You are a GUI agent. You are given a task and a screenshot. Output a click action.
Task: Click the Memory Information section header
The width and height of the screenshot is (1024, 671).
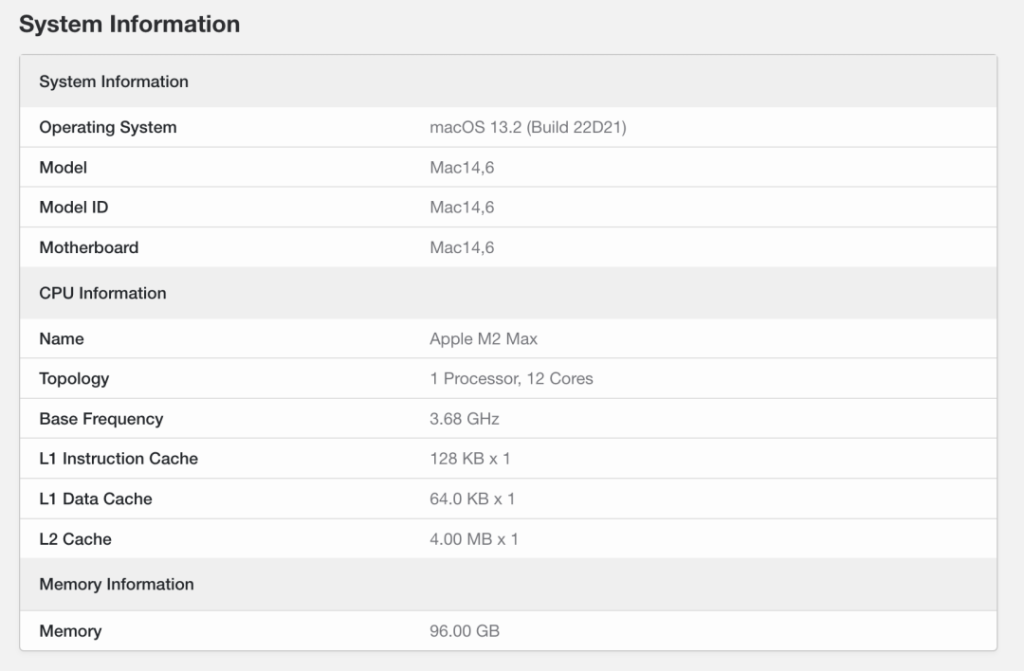click(x=116, y=584)
